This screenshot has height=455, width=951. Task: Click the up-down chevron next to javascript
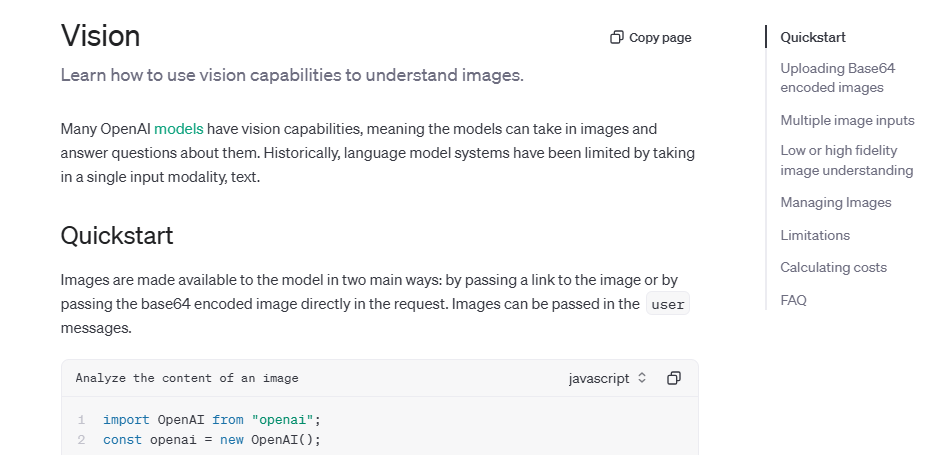tap(642, 378)
